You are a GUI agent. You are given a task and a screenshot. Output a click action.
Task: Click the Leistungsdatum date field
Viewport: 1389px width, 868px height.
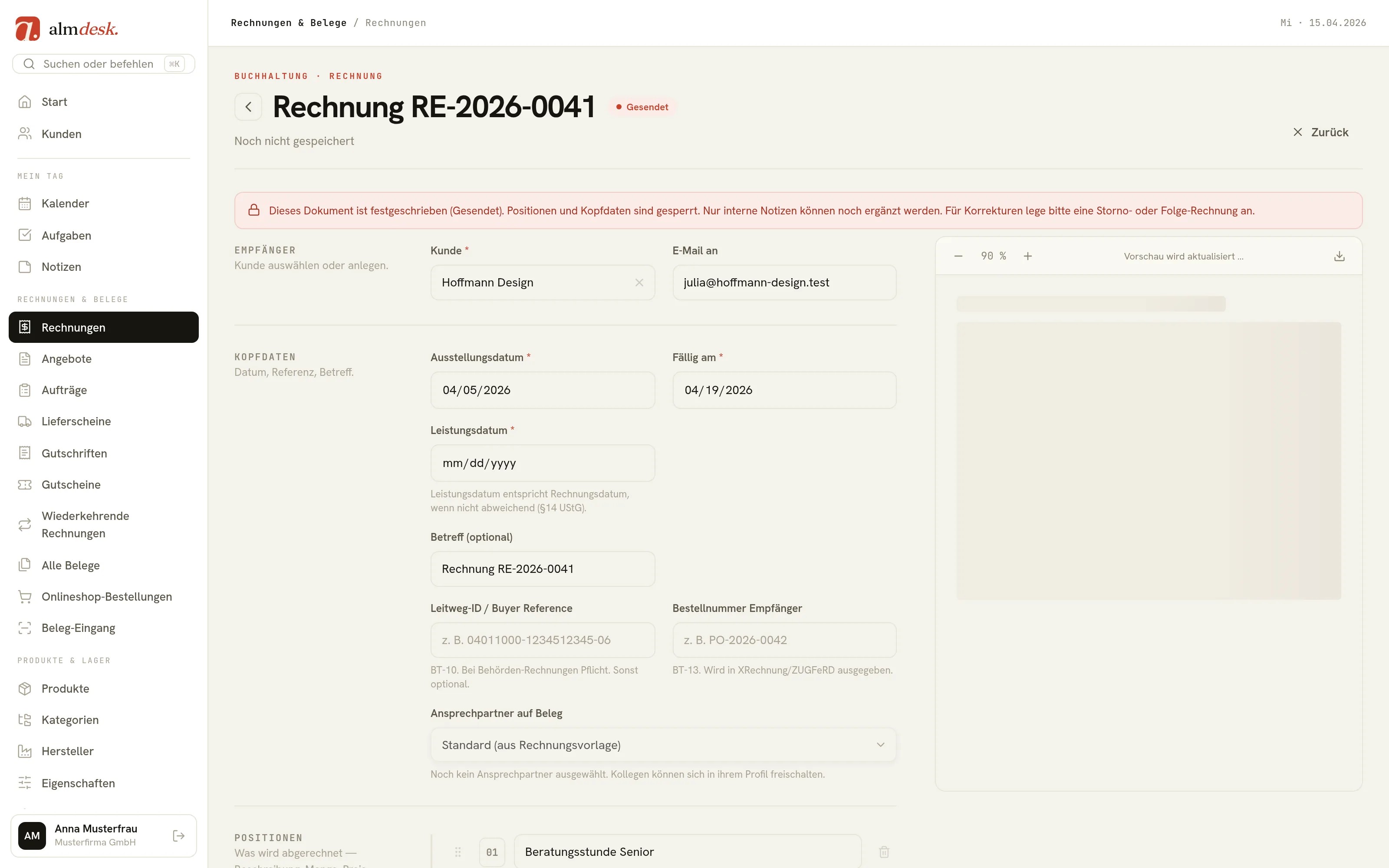pos(543,463)
